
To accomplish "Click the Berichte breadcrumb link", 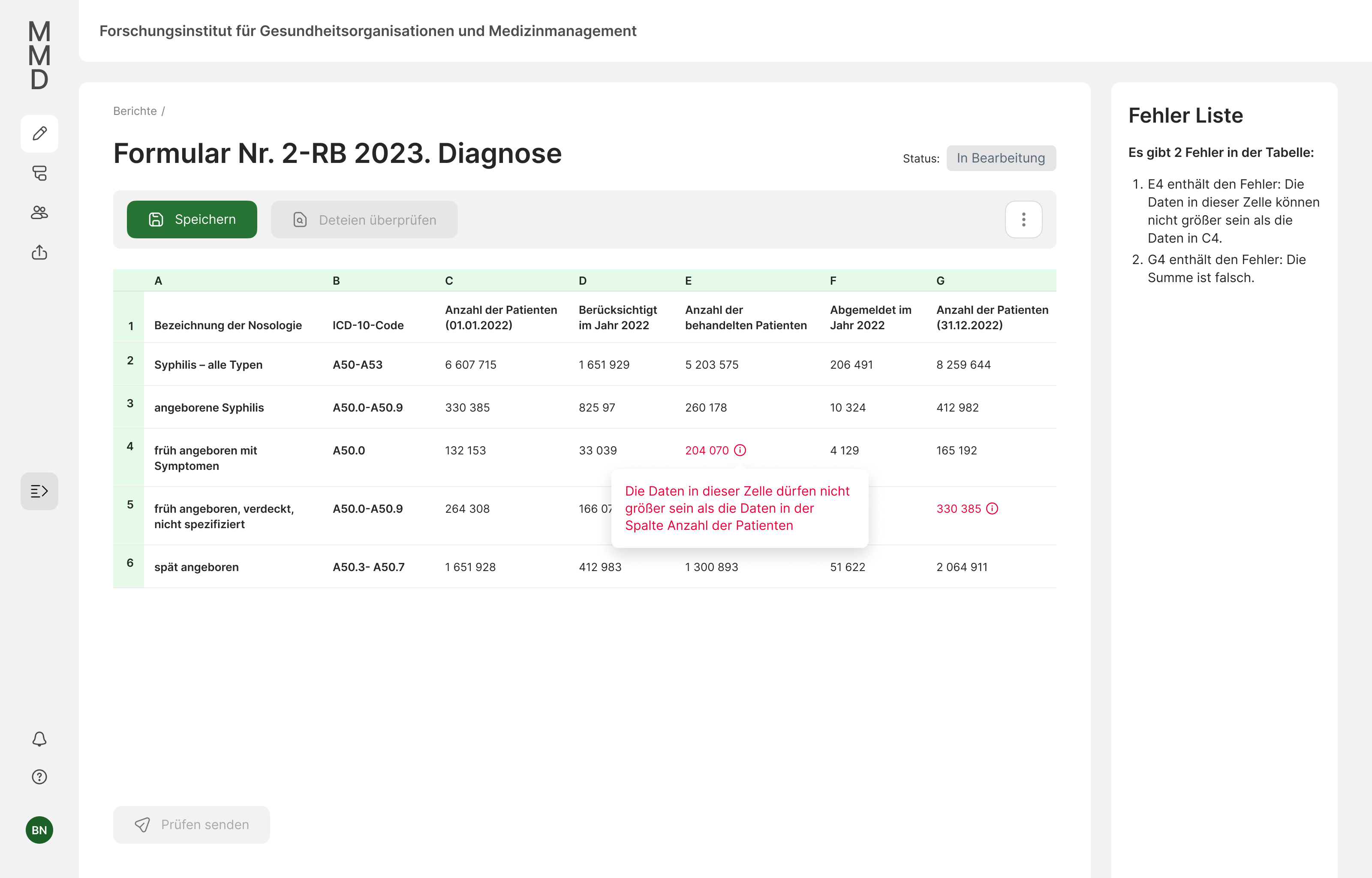I will 135,111.
